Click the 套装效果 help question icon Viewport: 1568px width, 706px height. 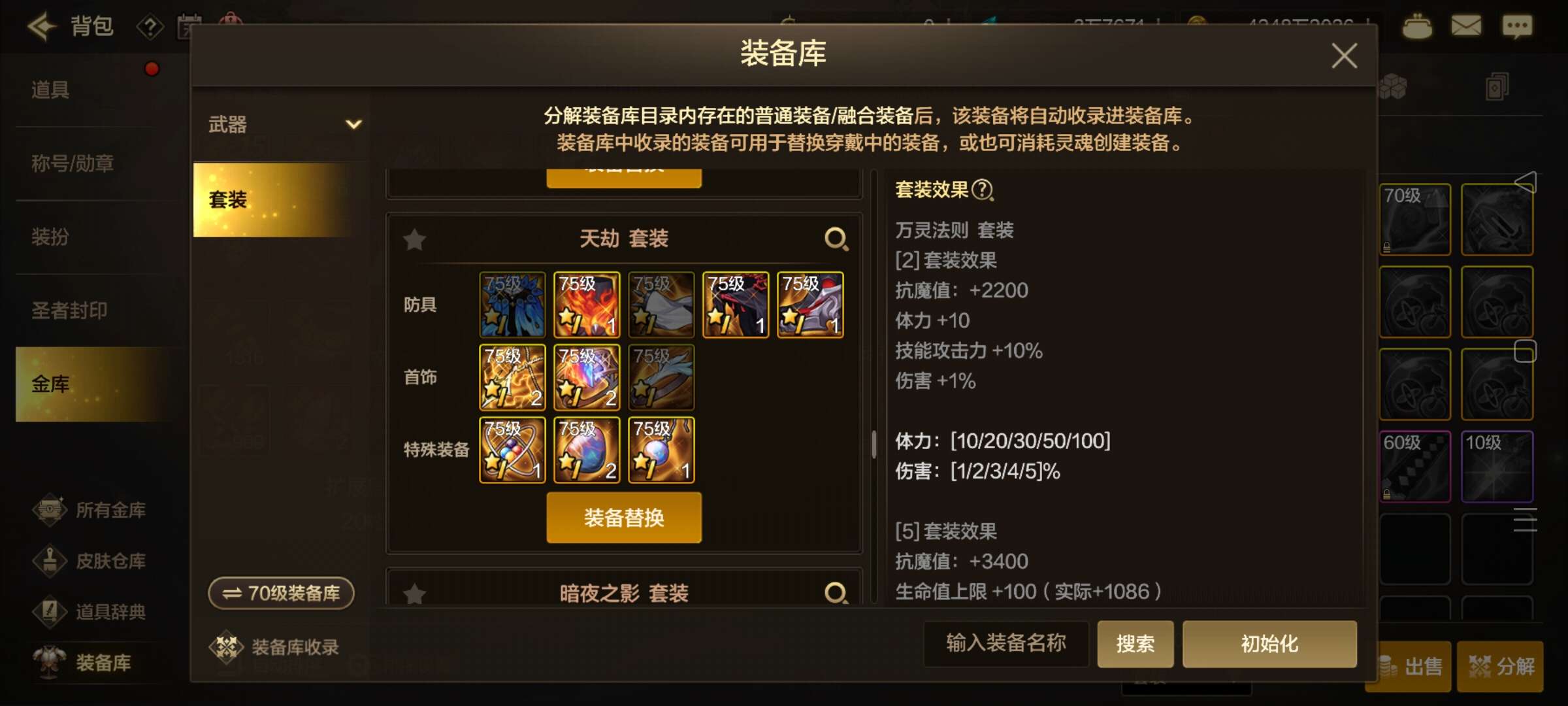tap(983, 190)
